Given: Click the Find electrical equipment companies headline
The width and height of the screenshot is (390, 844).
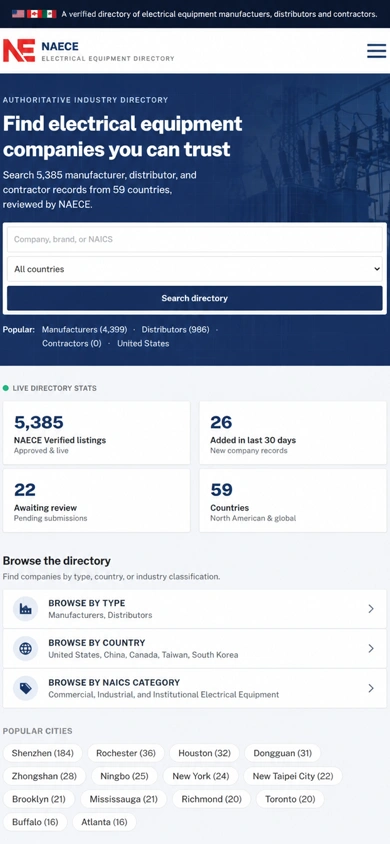Looking at the screenshot, I should point(123,136).
